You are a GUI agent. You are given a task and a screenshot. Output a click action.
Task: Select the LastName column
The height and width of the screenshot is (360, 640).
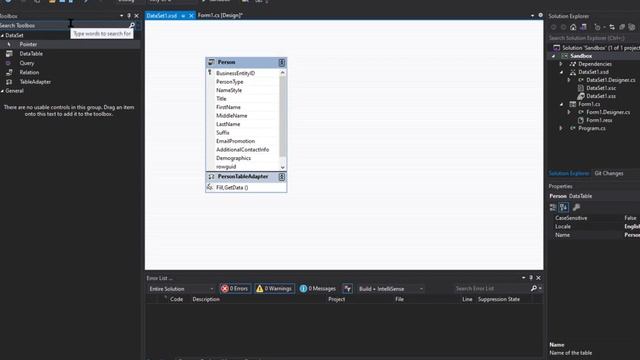pos(228,124)
